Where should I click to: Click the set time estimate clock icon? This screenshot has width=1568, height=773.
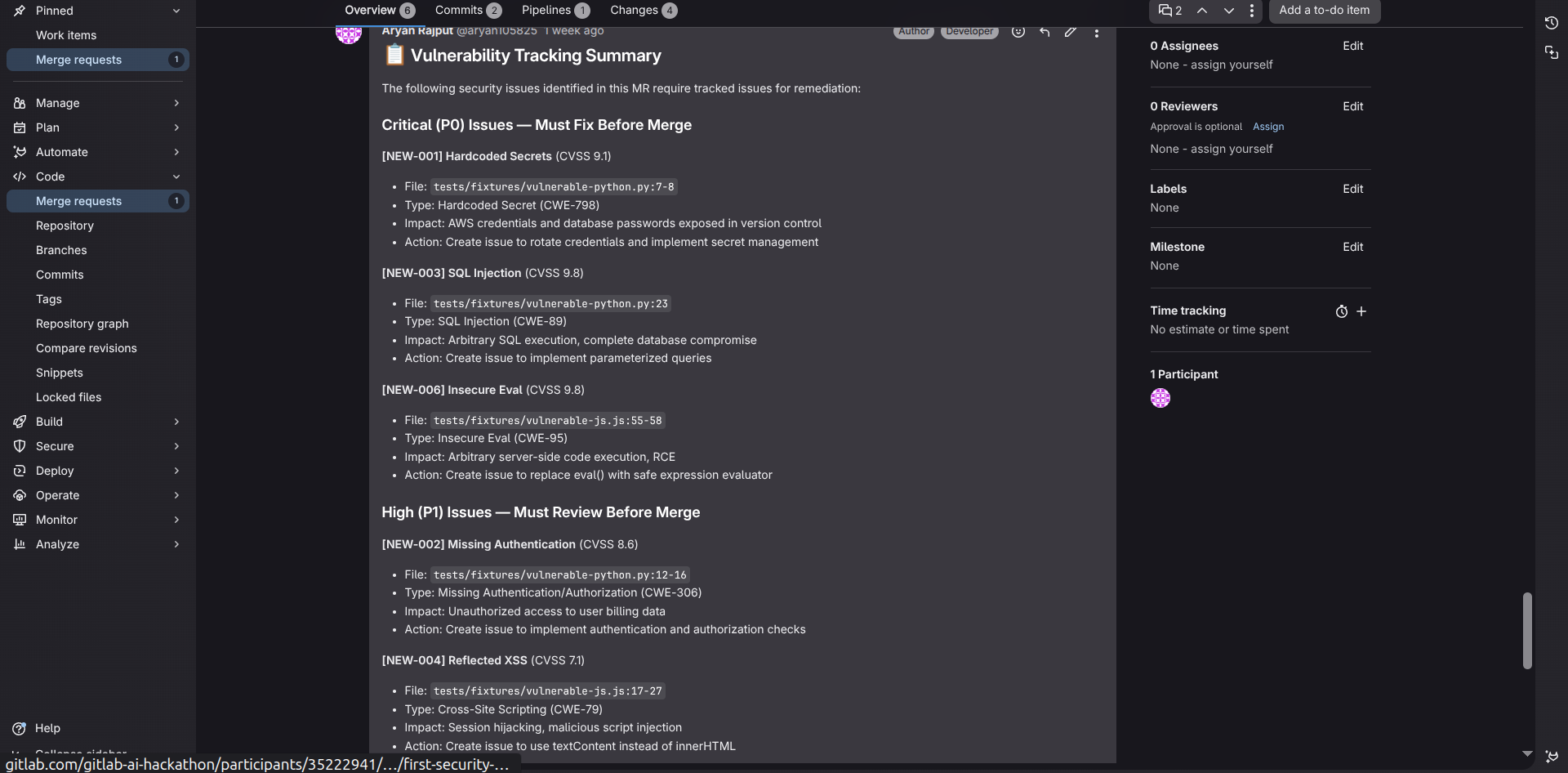click(x=1341, y=311)
